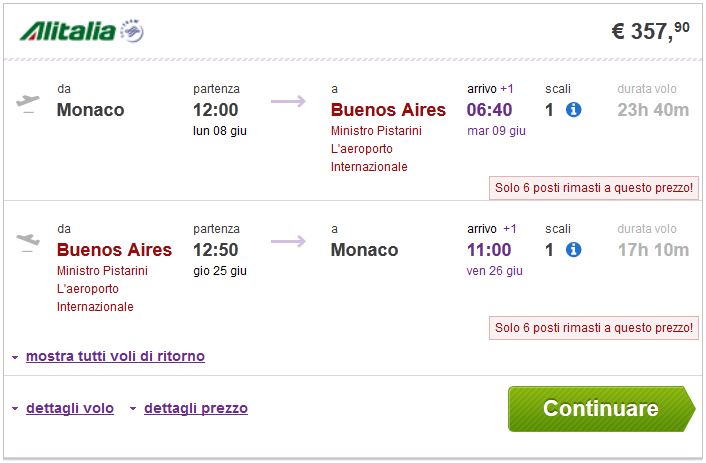Screen dimensions: 706x463
Task: Click return arrival time 11:00
Action: [489, 250]
